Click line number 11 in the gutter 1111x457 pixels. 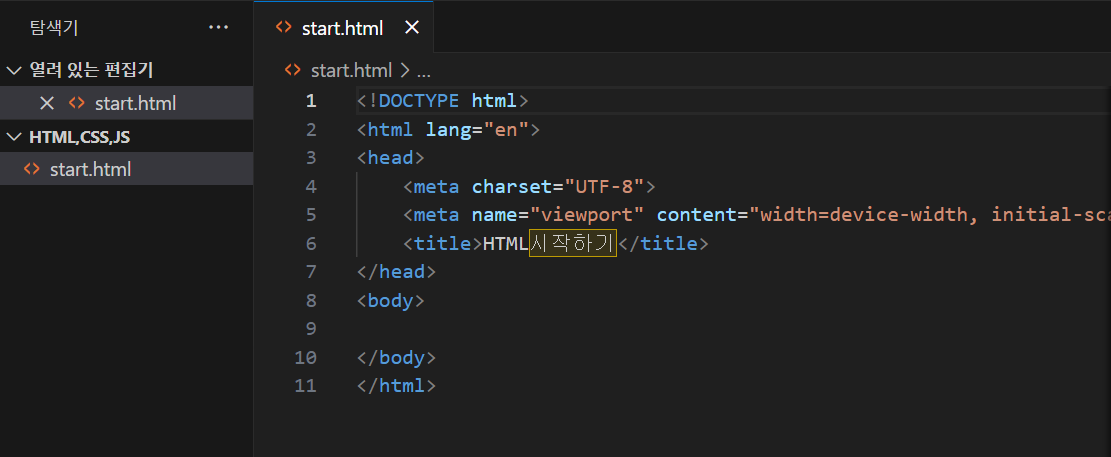tap(305, 386)
